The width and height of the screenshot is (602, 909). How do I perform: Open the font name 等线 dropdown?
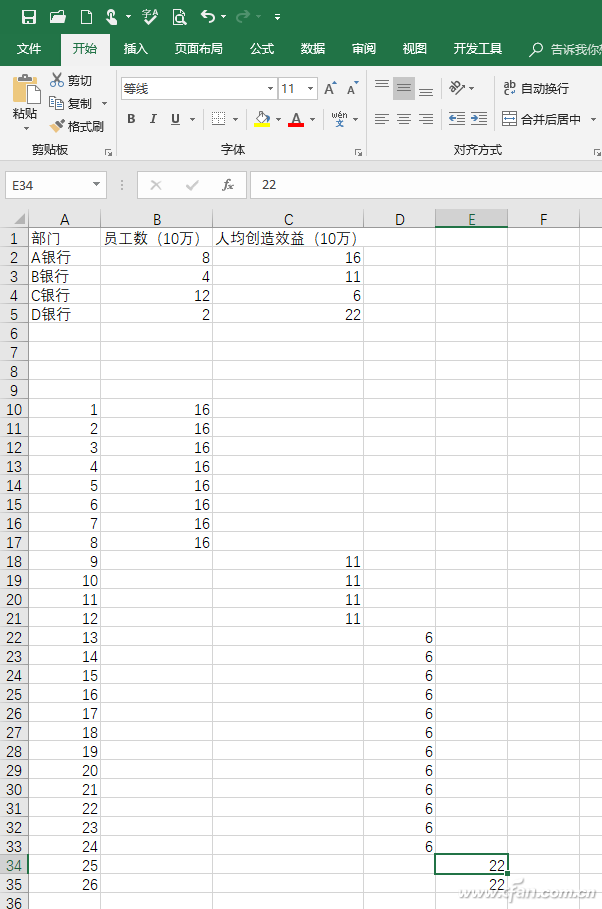(270, 89)
